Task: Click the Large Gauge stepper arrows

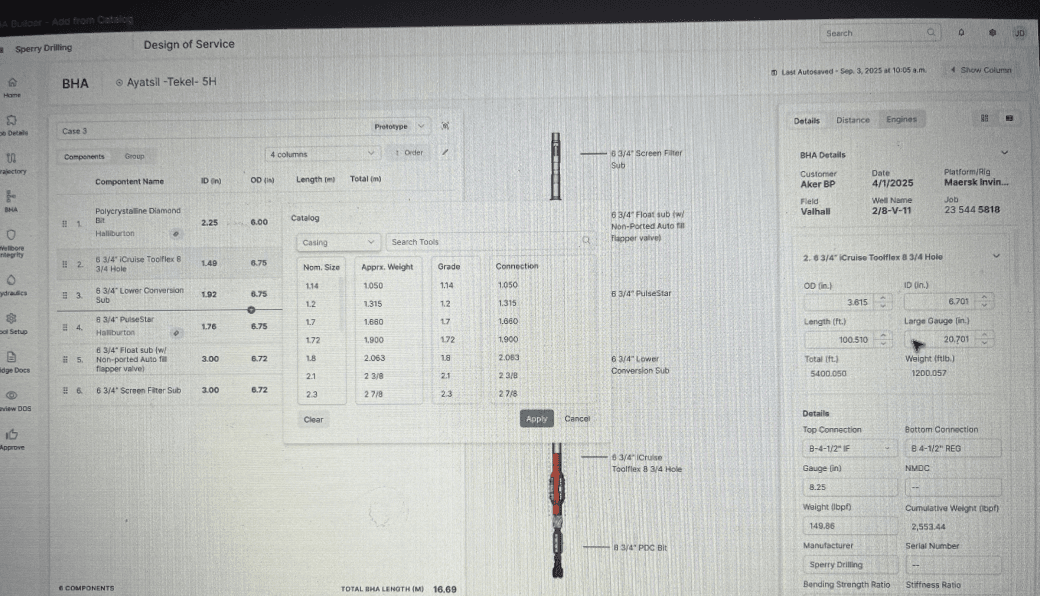Action: pyautogui.click(x=984, y=339)
